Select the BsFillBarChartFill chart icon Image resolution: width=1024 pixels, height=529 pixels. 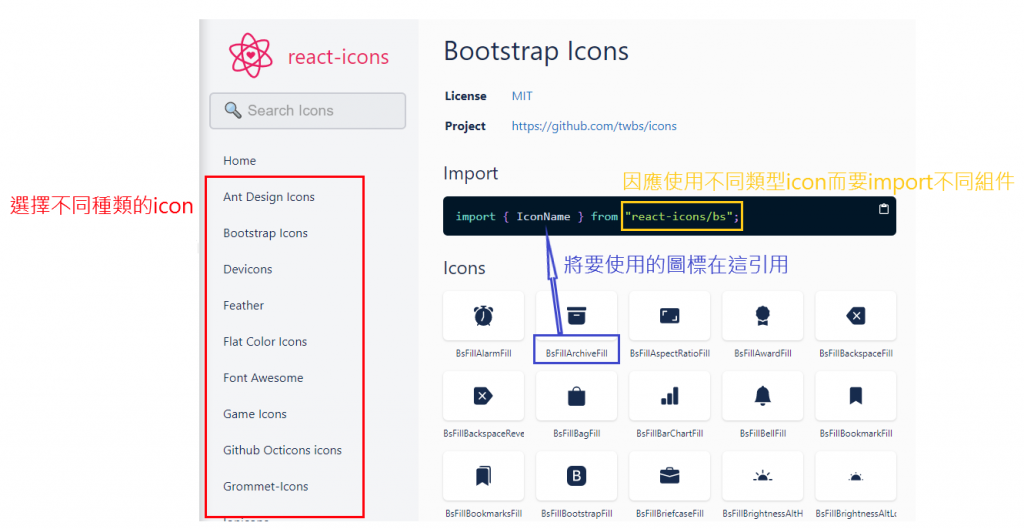[669, 396]
